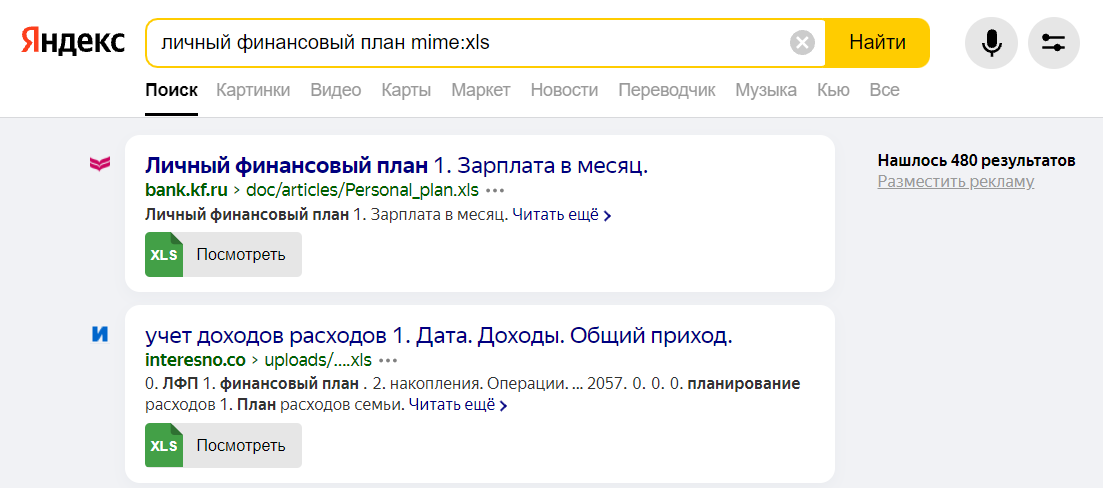The height and width of the screenshot is (488, 1103).
Task: Click the XLS file icon under interesno.co result
Action: (x=164, y=445)
